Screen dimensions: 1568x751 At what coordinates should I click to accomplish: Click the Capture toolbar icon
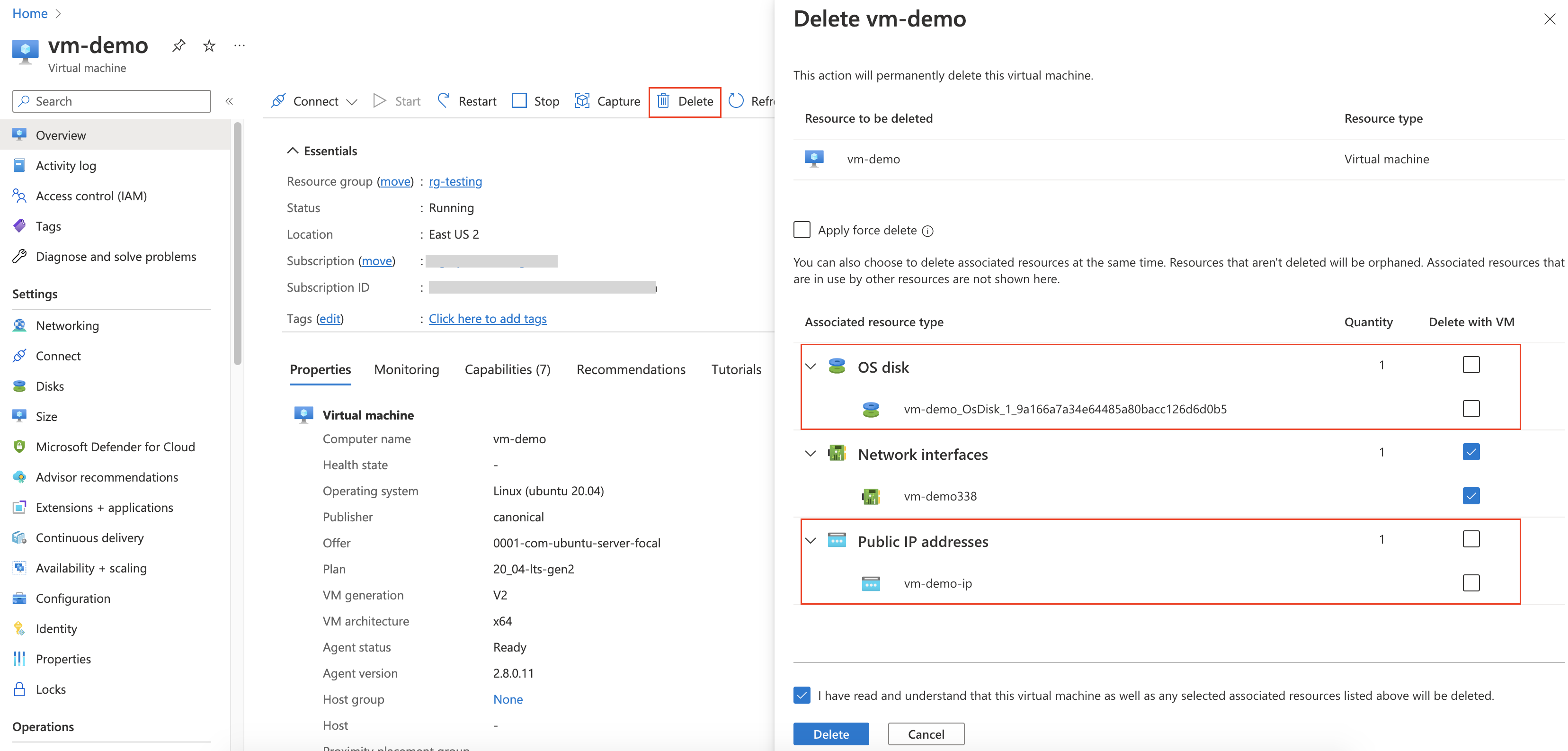582,100
